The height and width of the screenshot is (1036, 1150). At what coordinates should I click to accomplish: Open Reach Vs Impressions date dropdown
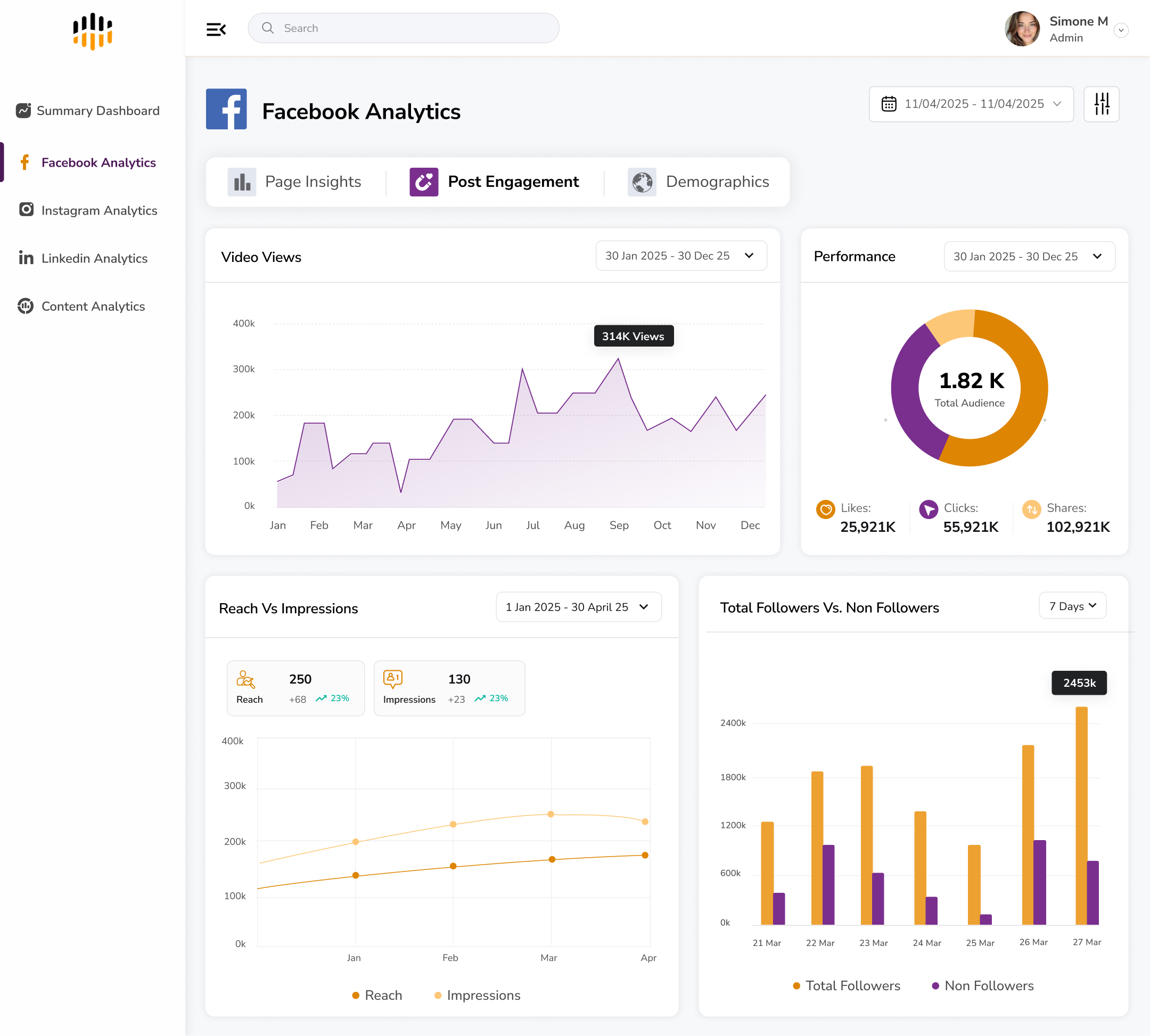click(x=578, y=607)
